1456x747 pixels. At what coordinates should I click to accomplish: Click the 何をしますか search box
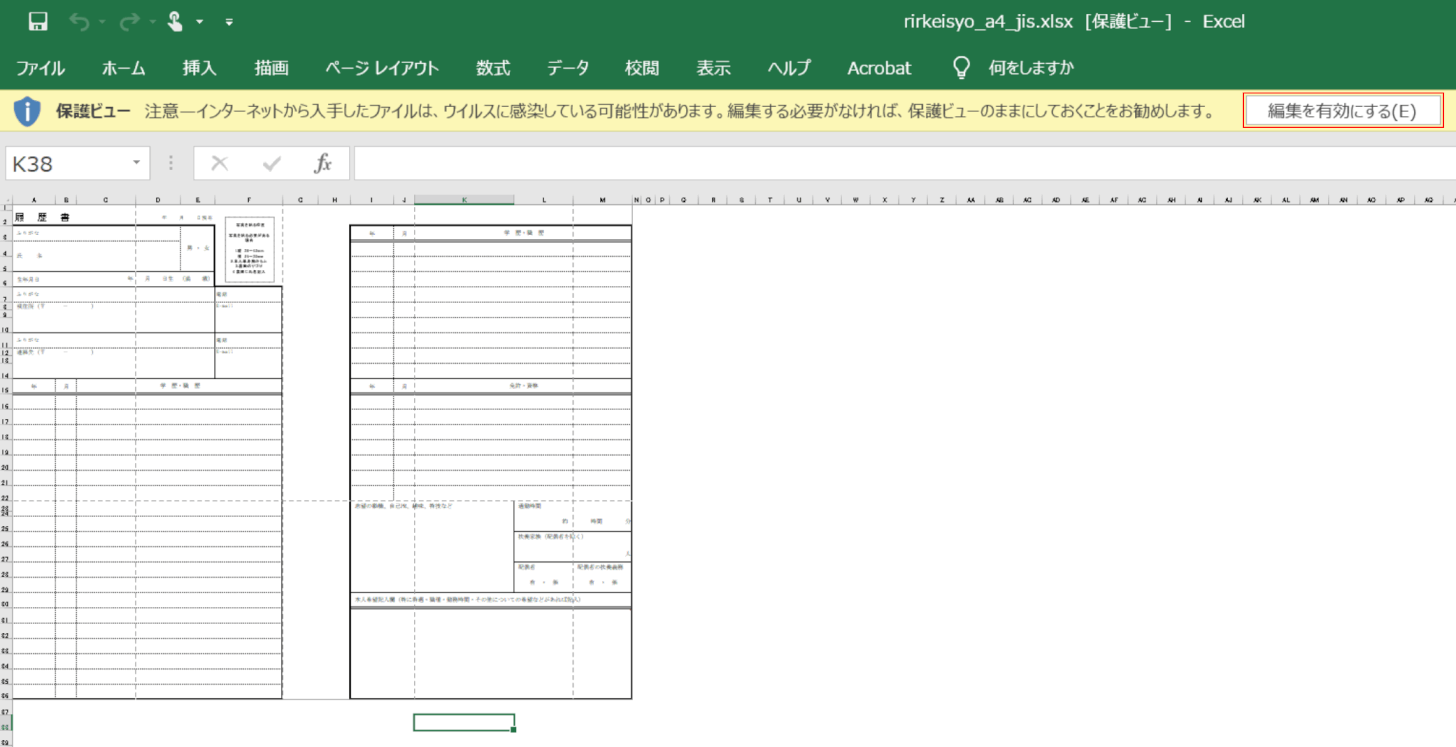pos(1031,68)
